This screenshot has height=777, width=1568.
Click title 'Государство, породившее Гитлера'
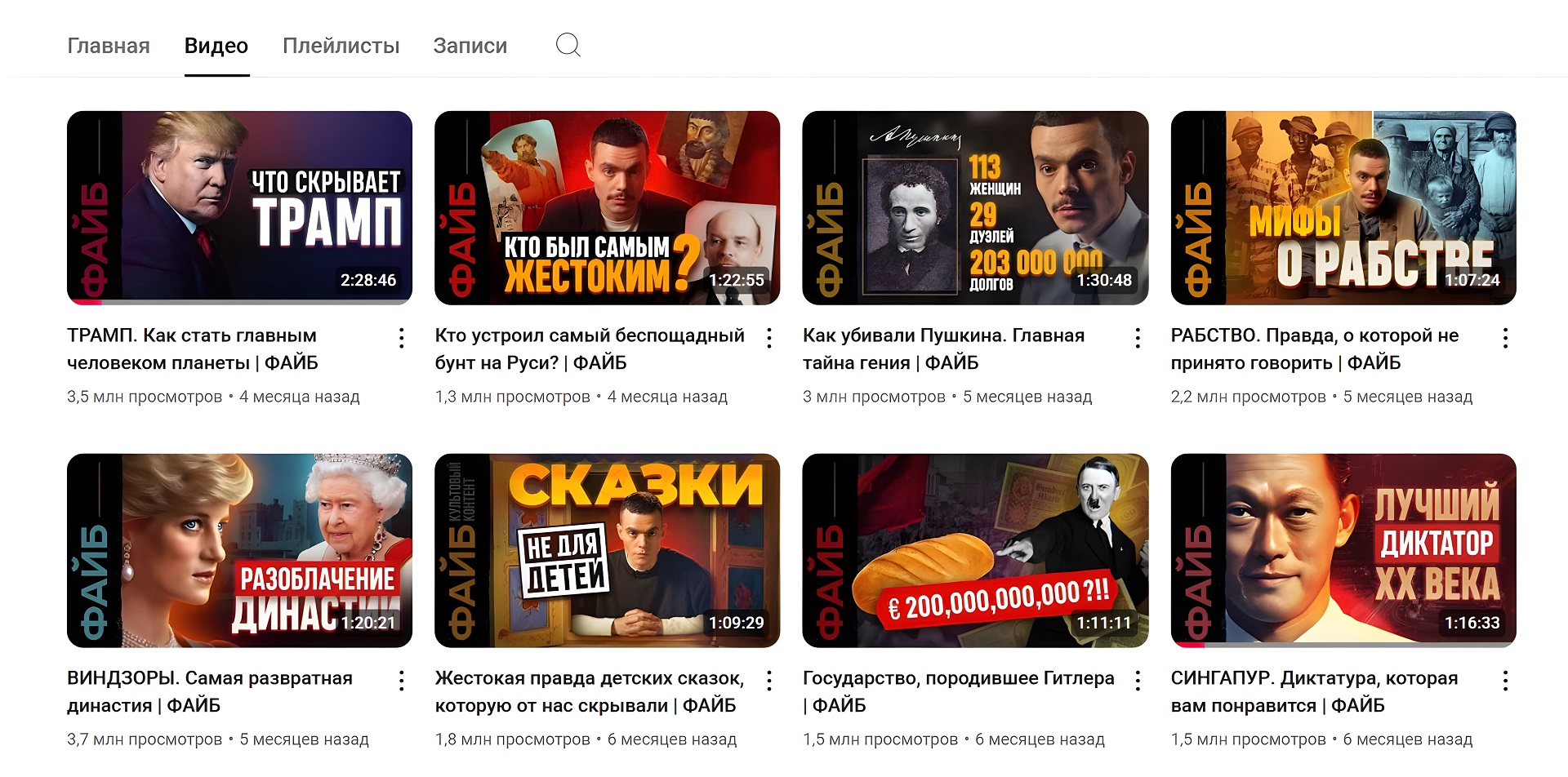(x=959, y=678)
